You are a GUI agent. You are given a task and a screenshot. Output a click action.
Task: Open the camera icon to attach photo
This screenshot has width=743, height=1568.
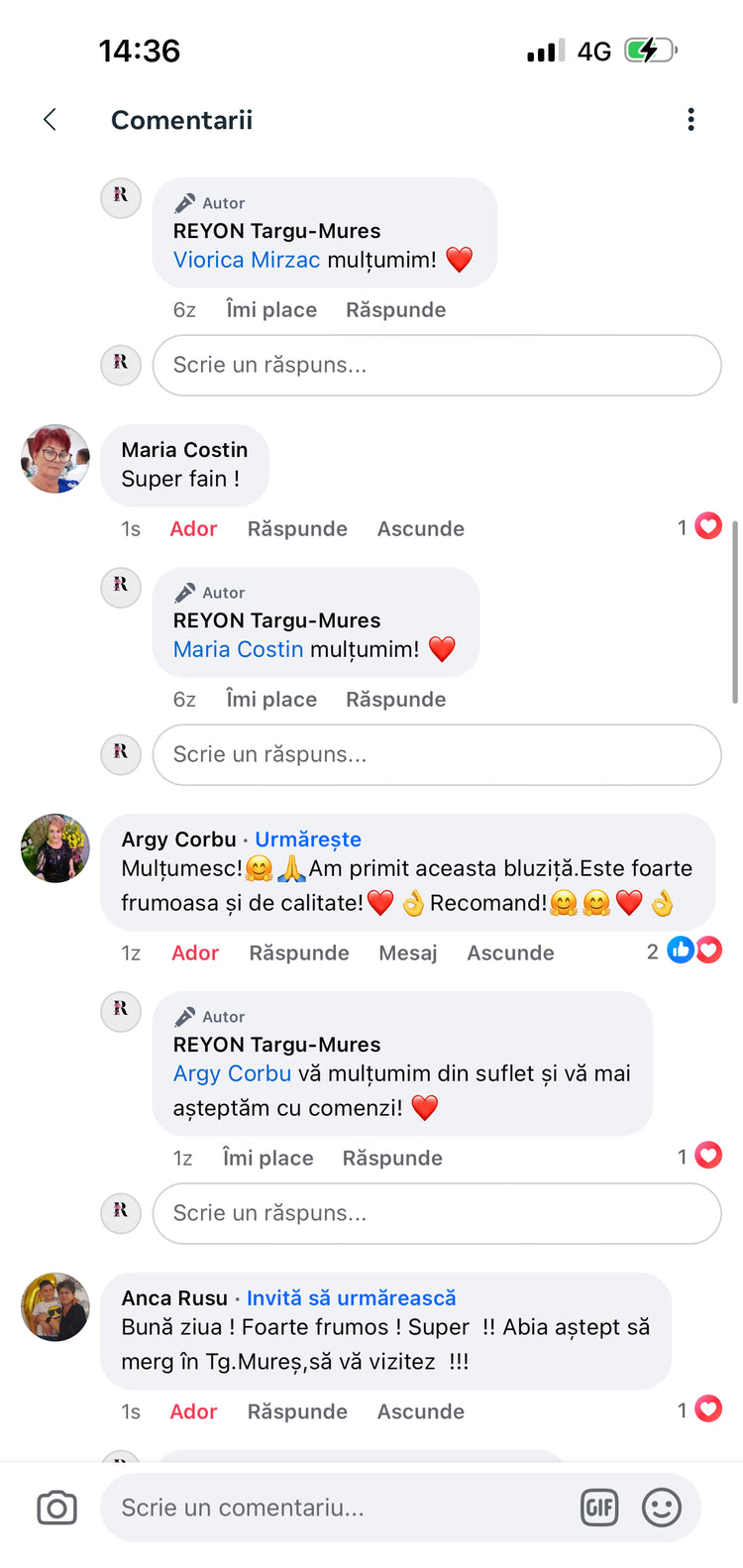[56, 1508]
